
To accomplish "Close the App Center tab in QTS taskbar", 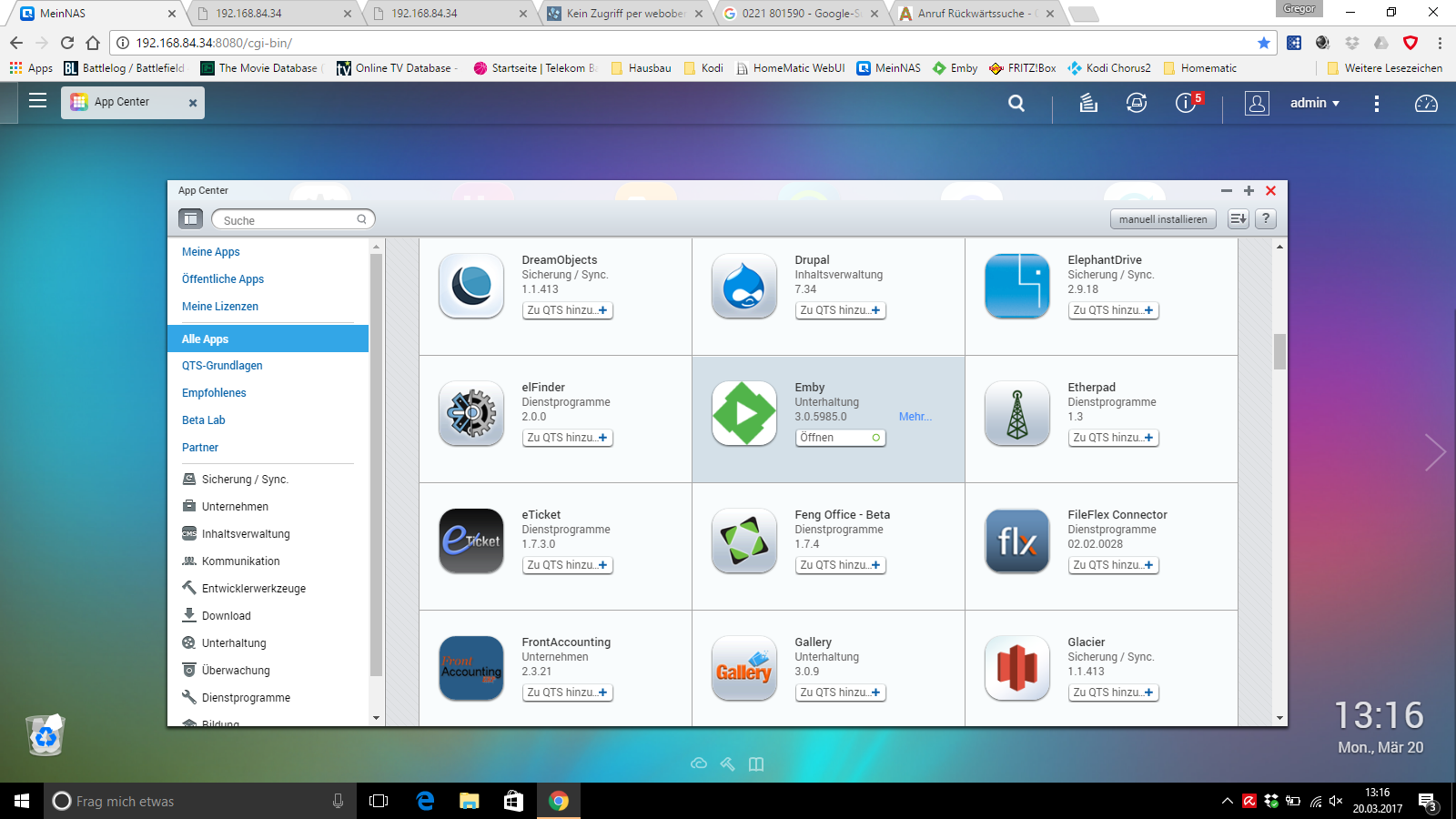I will pos(193,103).
